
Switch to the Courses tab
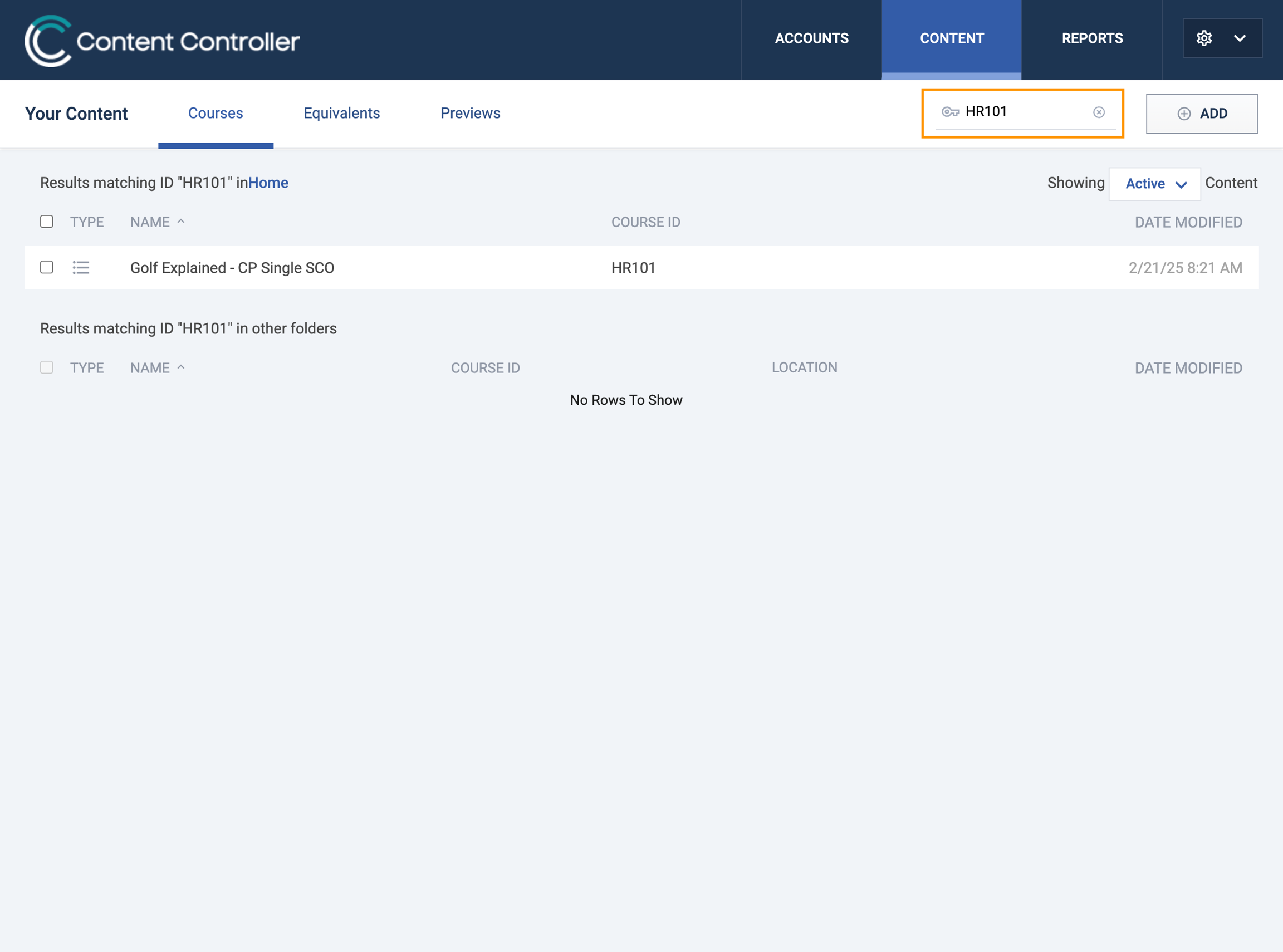coord(216,113)
